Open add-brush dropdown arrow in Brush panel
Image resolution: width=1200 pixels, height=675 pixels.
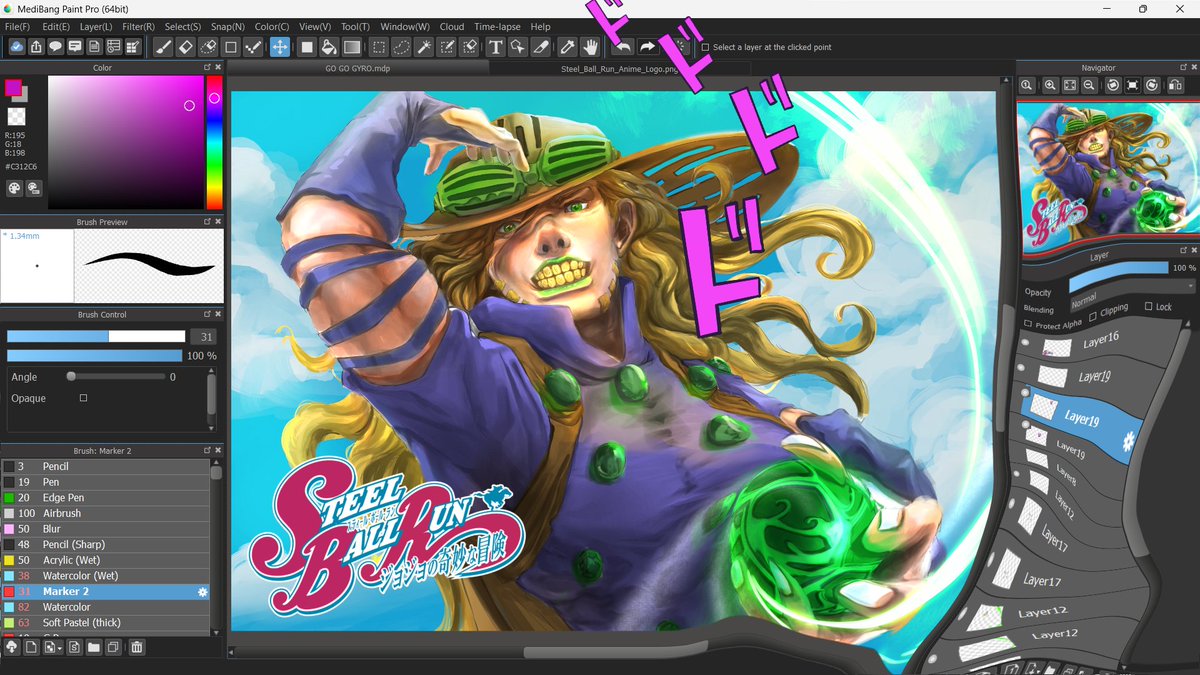61,649
